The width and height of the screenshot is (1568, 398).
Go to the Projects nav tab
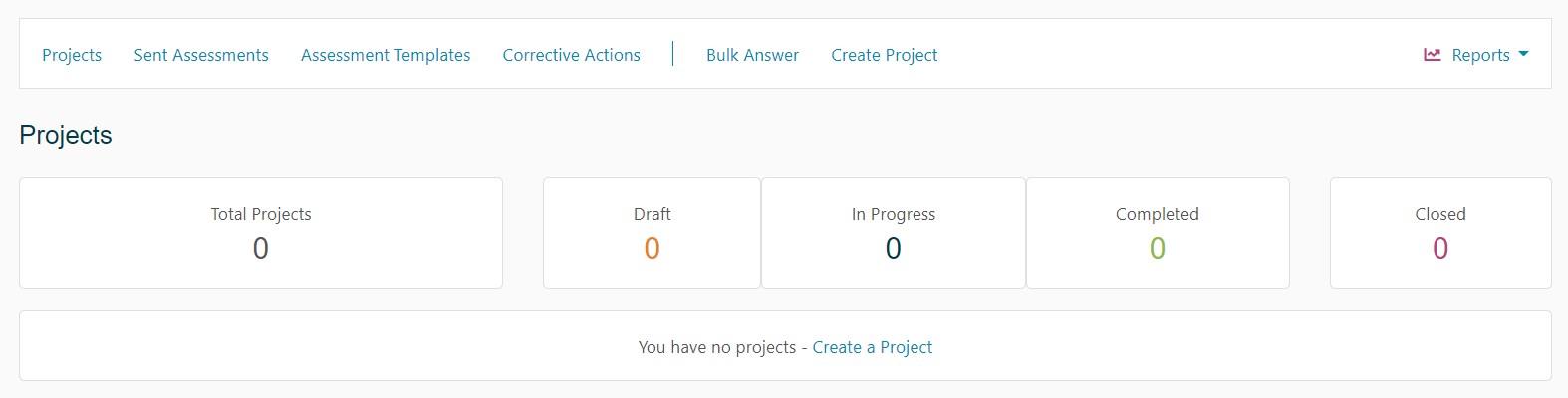[x=72, y=55]
